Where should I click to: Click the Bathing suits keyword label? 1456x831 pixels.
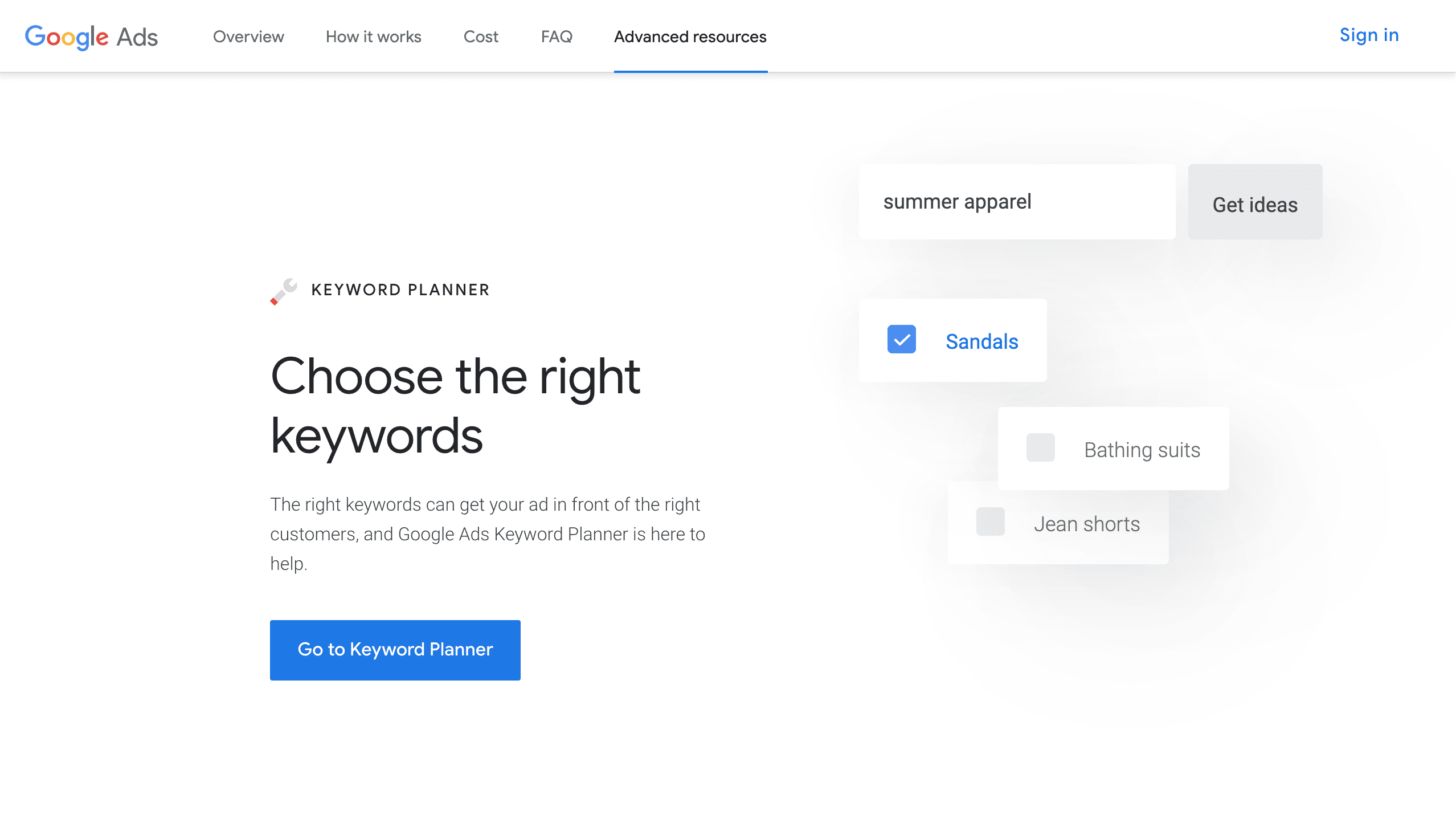pos(1142,450)
